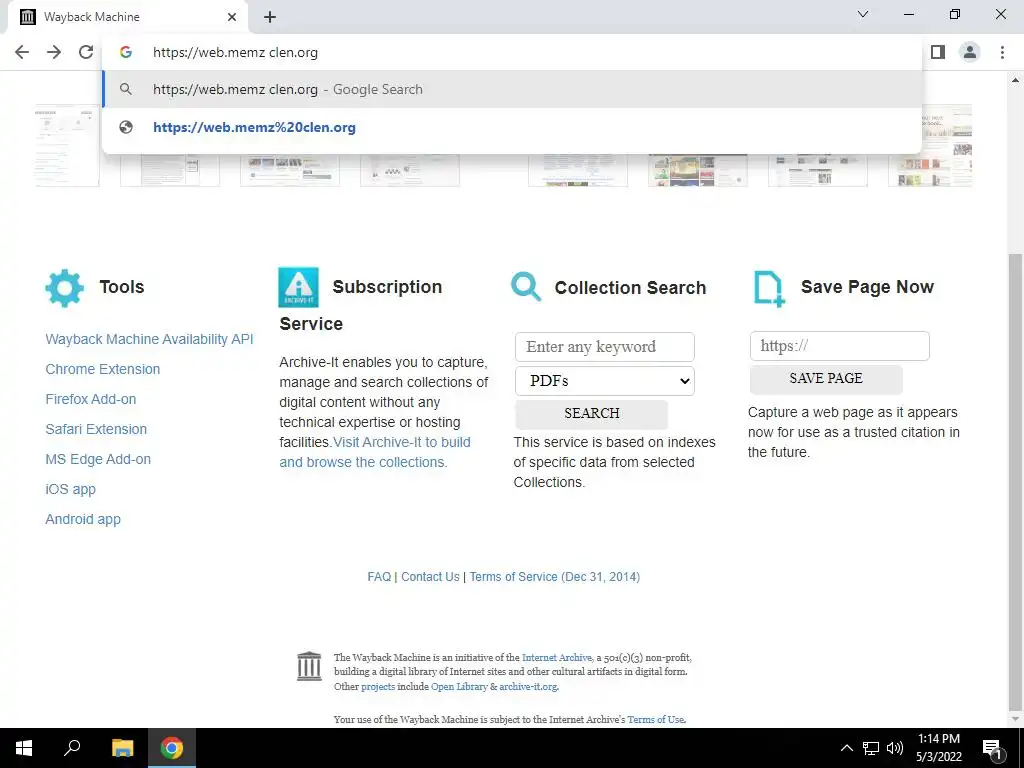Open the Windows Start menu
The width and height of the screenshot is (1024, 768).
click(x=24, y=748)
